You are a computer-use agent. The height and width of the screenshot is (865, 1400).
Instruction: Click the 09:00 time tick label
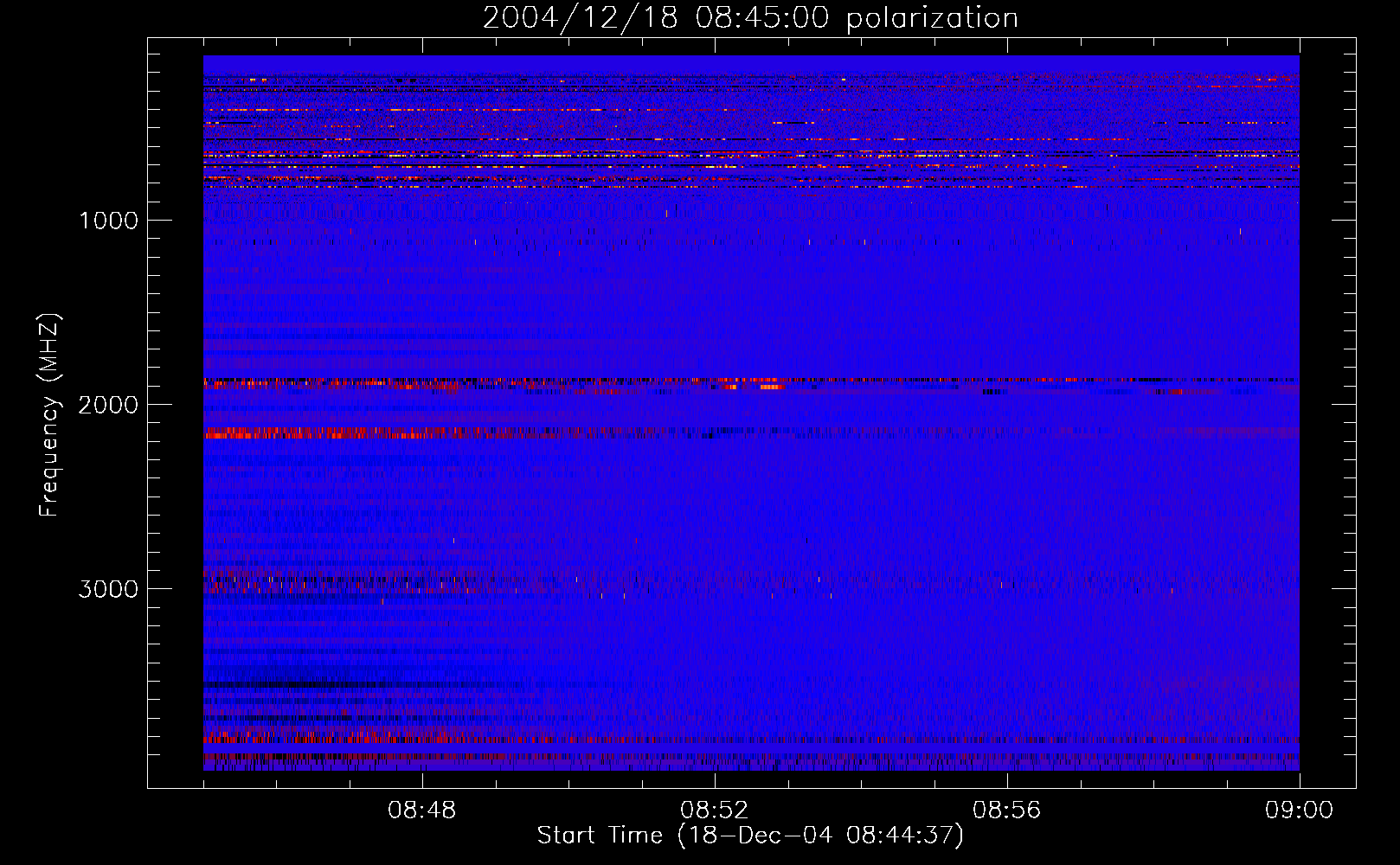click(x=1300, y=811)
